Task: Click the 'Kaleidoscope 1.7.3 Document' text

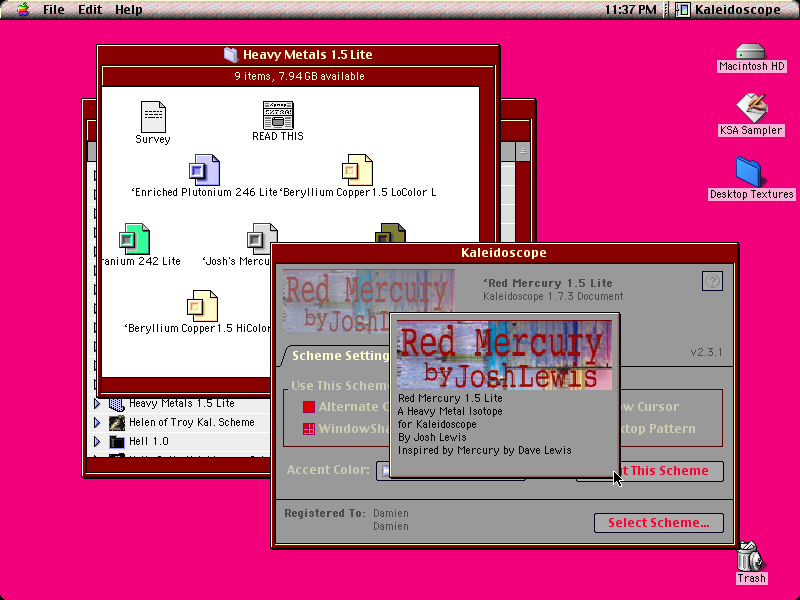Action: point(553,296)
